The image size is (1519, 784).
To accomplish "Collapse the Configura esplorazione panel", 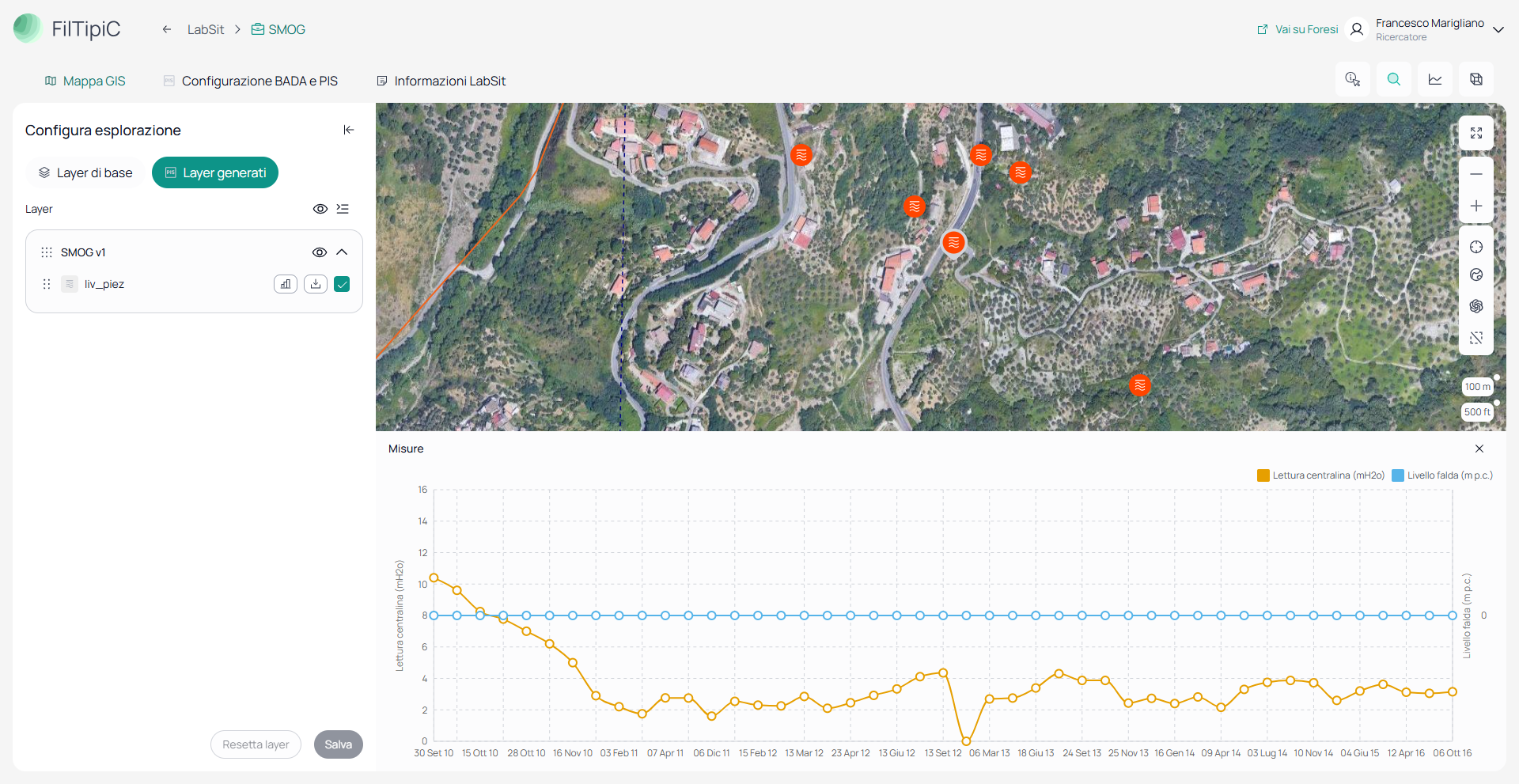I will (349, 130).
